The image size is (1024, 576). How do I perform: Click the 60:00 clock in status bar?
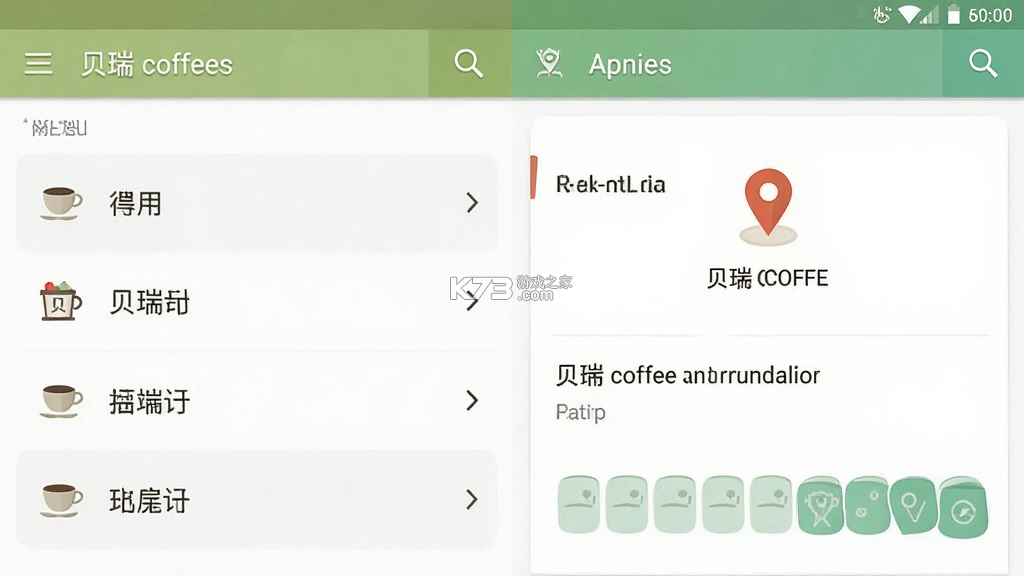(990, 15)
